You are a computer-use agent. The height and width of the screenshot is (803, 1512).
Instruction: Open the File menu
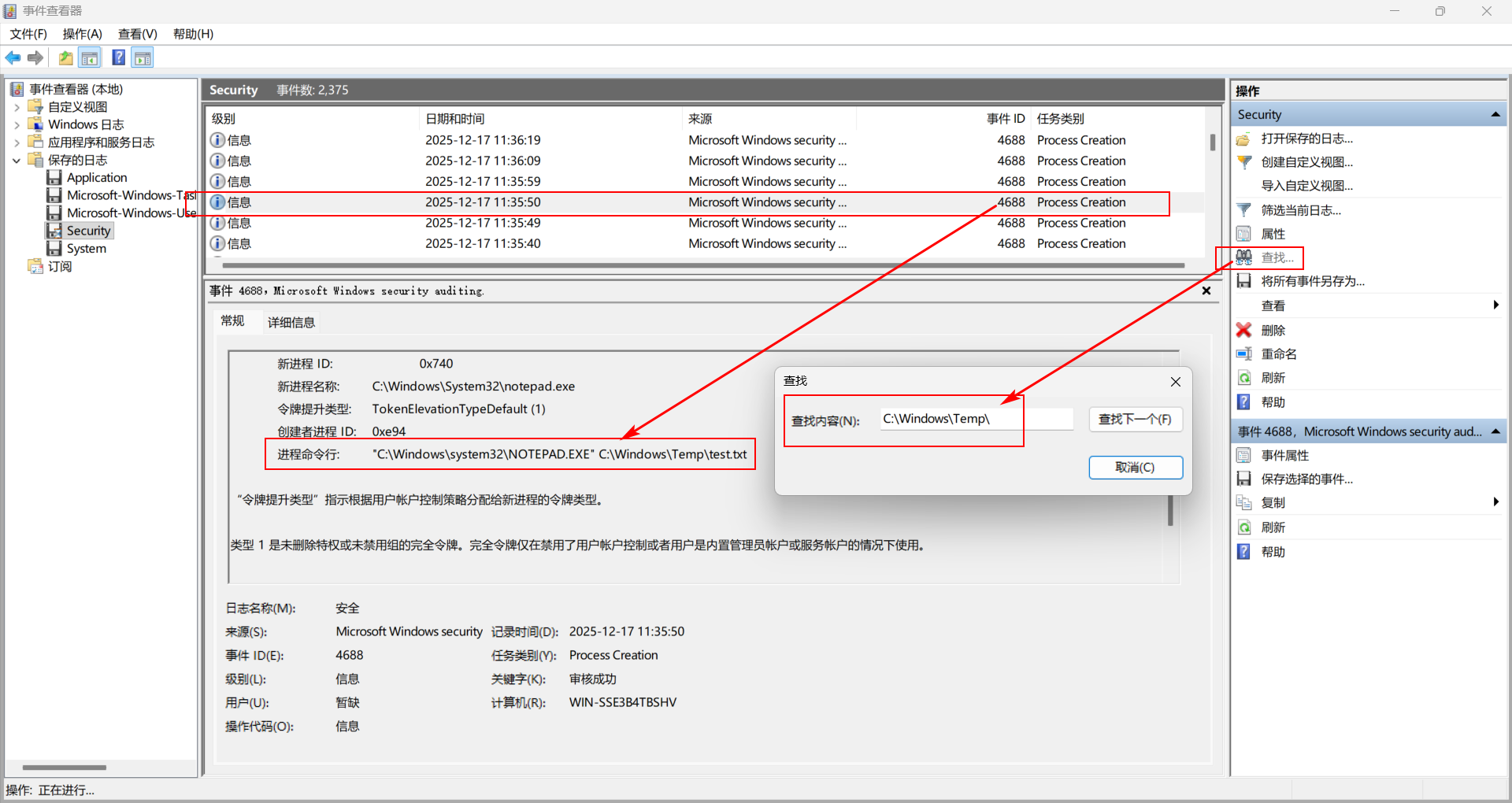[x=28, y=34]
